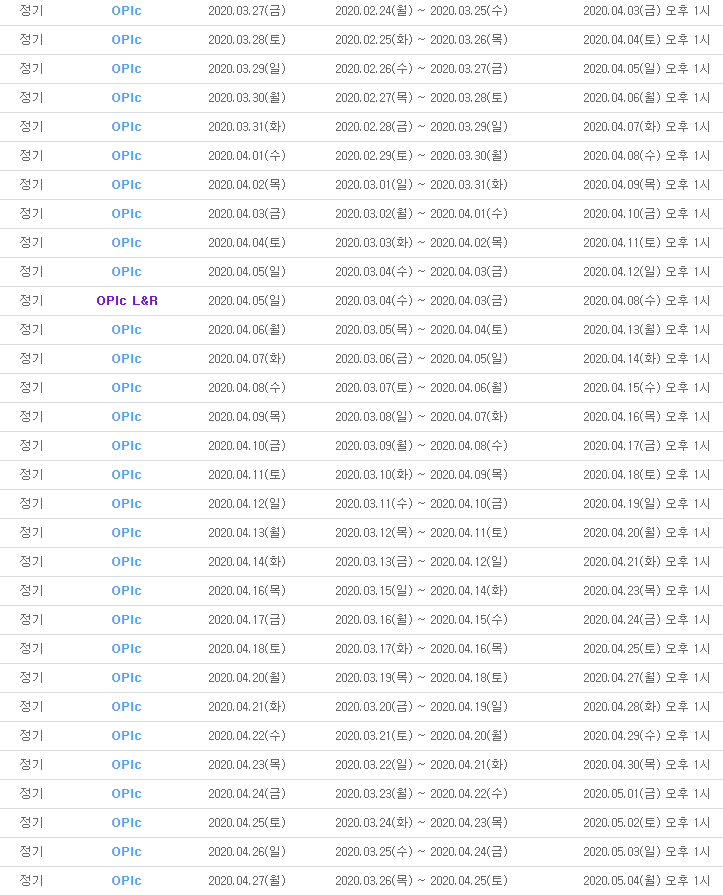Open the OPIc link for test date 2020.03.31(화)

pos(126,127)
